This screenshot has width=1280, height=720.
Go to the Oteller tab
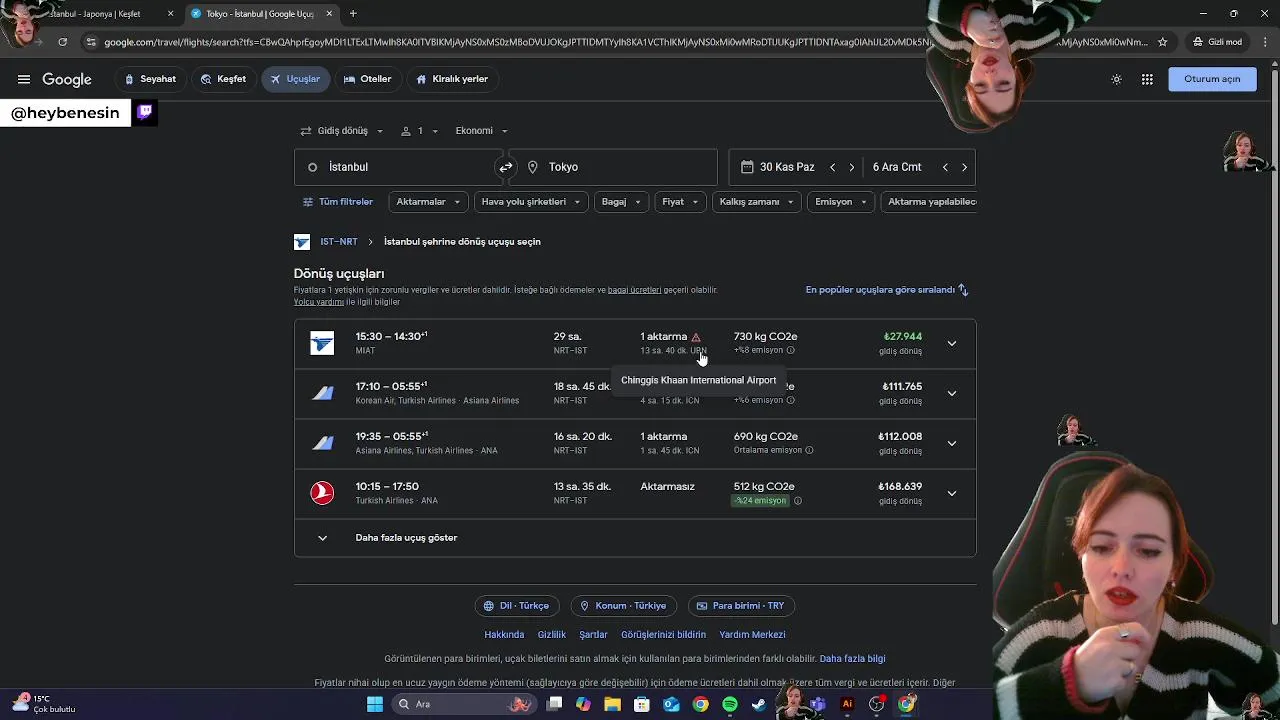(x=367, y=79)
